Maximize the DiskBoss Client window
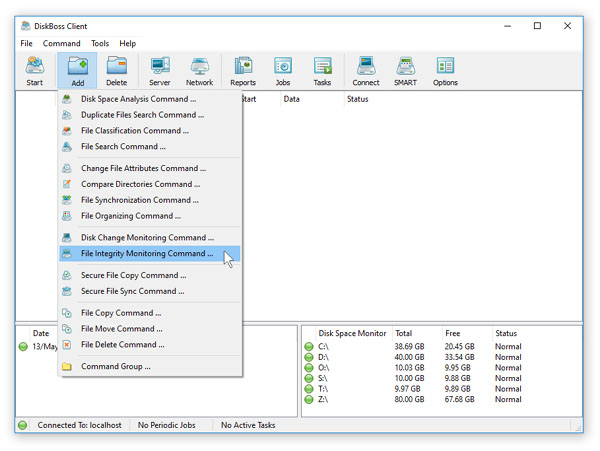Viewport: 600px width, 451px height. point(537,26)
